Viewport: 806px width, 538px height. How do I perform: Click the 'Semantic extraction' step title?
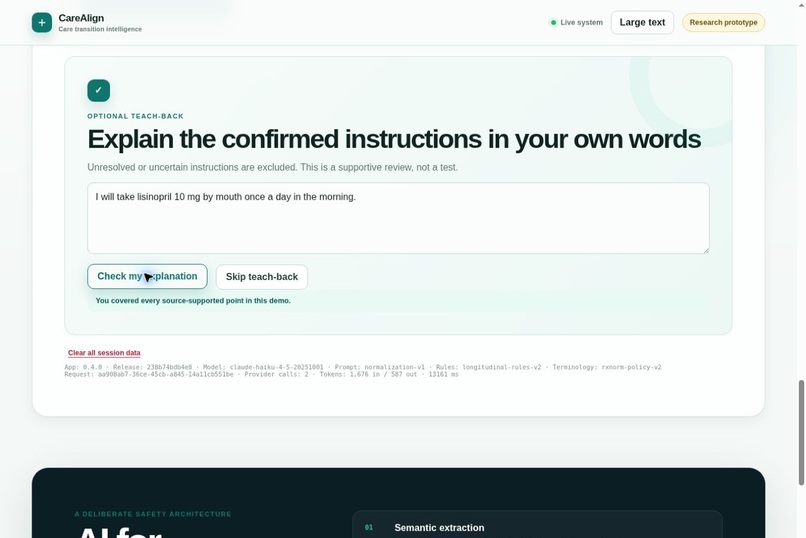click(439, 528)
